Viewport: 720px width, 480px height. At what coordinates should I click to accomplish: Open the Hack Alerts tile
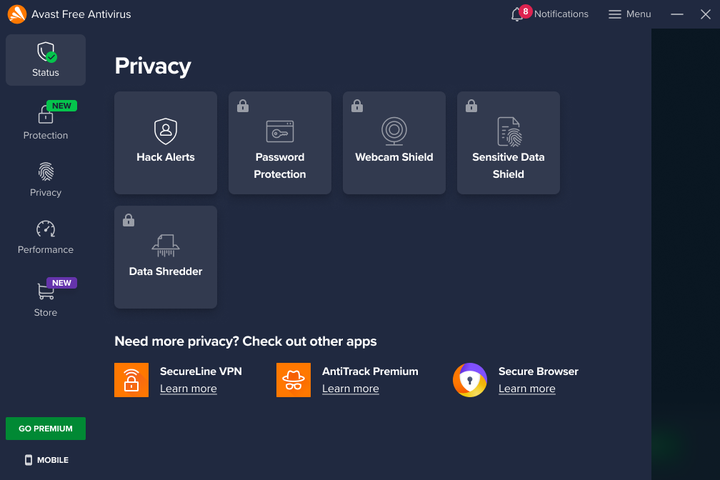[166, 143]
